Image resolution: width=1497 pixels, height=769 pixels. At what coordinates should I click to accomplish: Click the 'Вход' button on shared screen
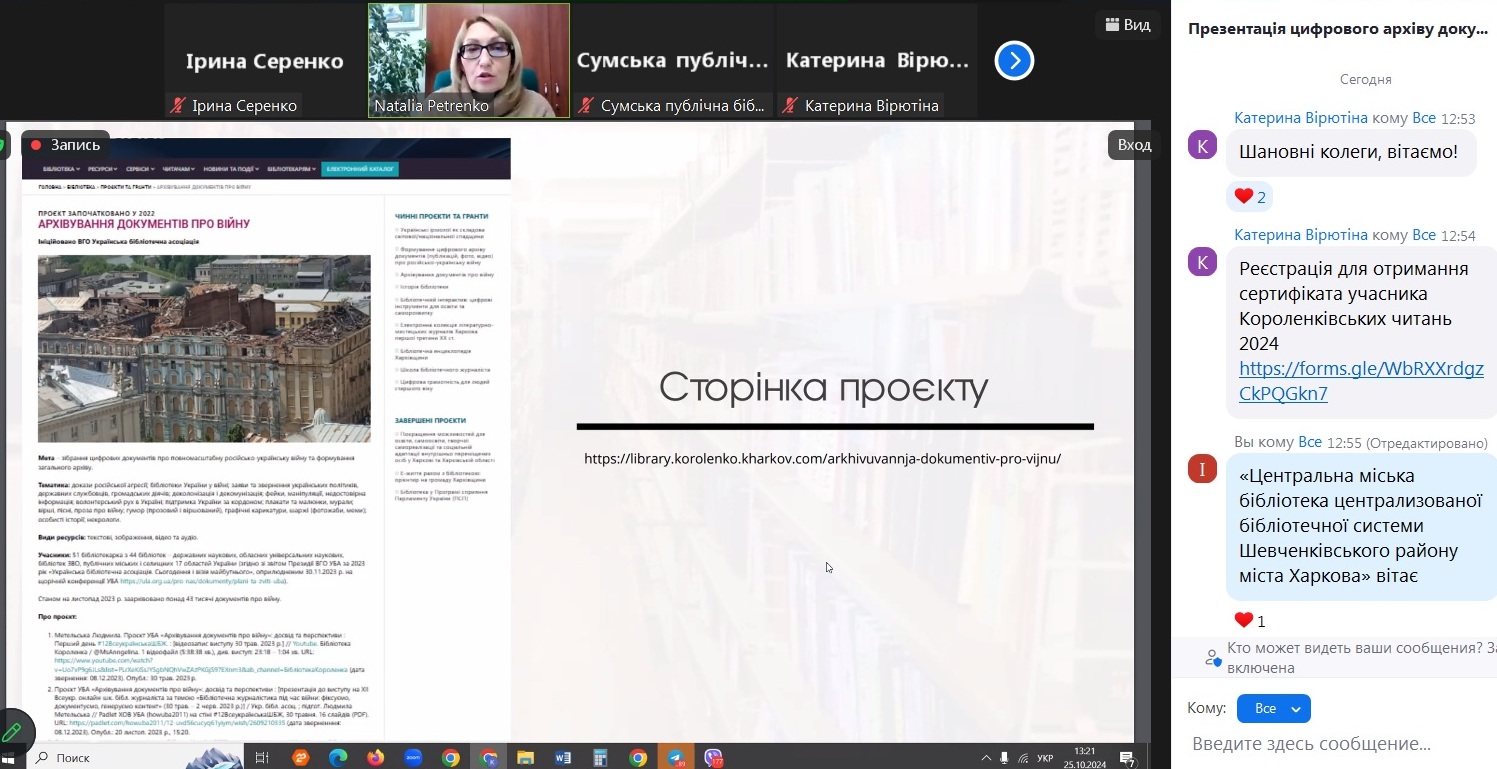click(x=1134, y=145)
